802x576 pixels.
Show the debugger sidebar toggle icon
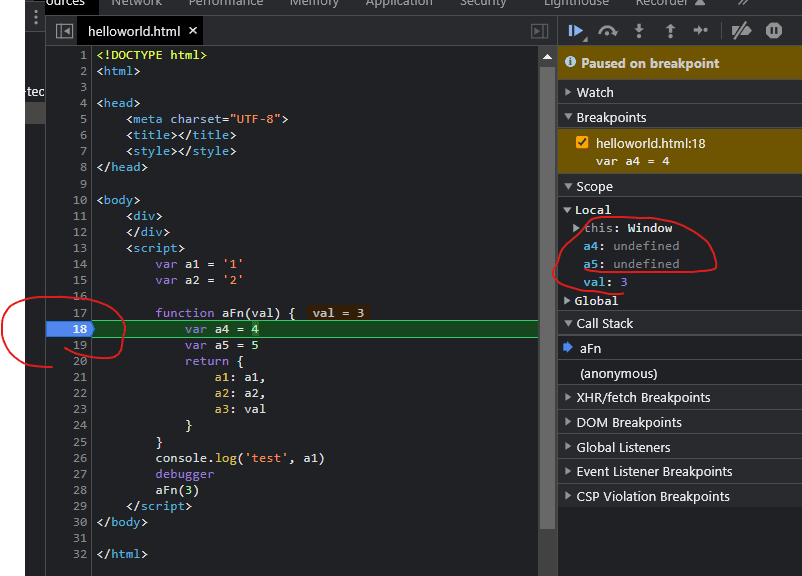pyautogui.click(x=539, y=32)
